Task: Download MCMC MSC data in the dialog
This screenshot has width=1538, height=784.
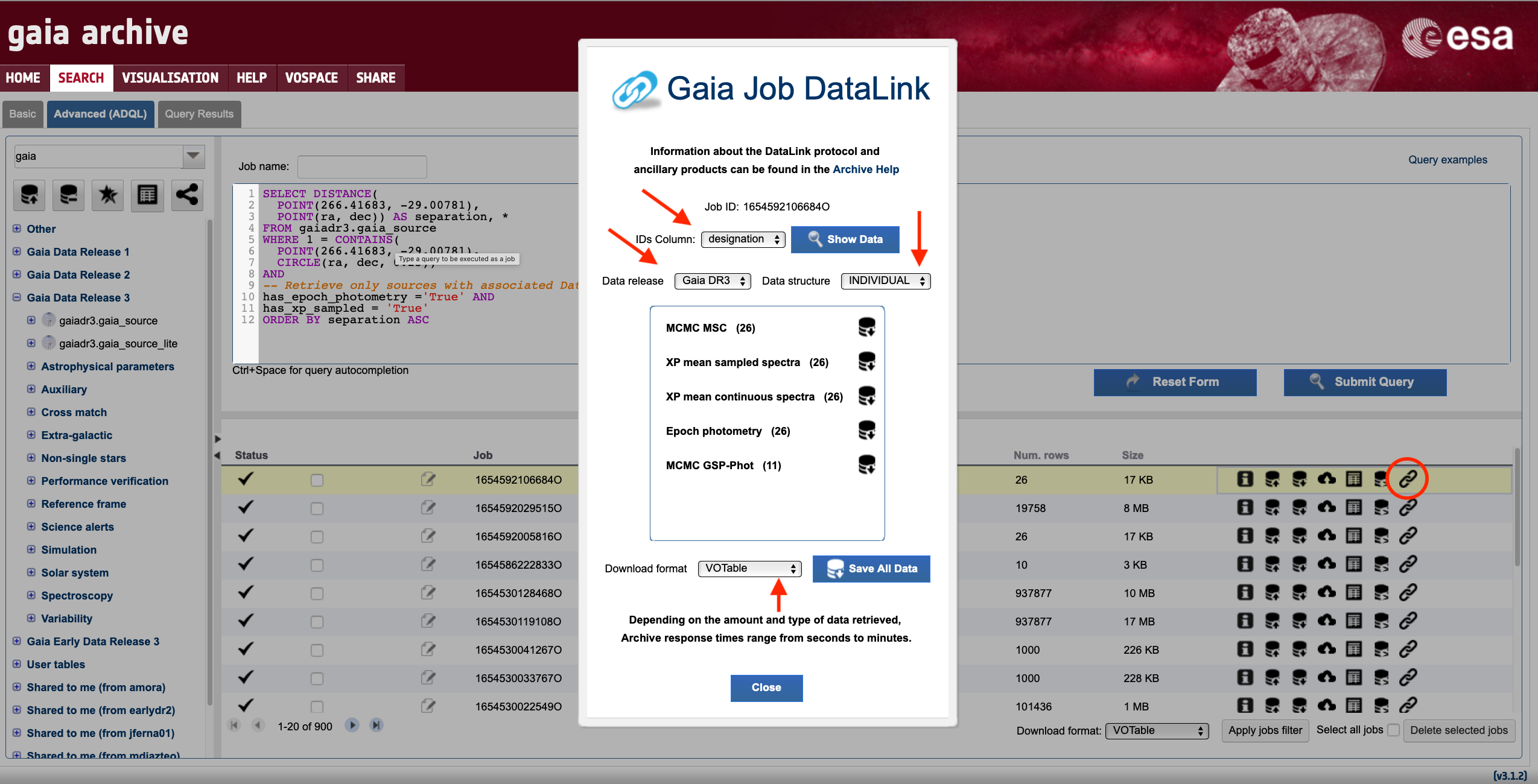Action: [x=866, y=327]
